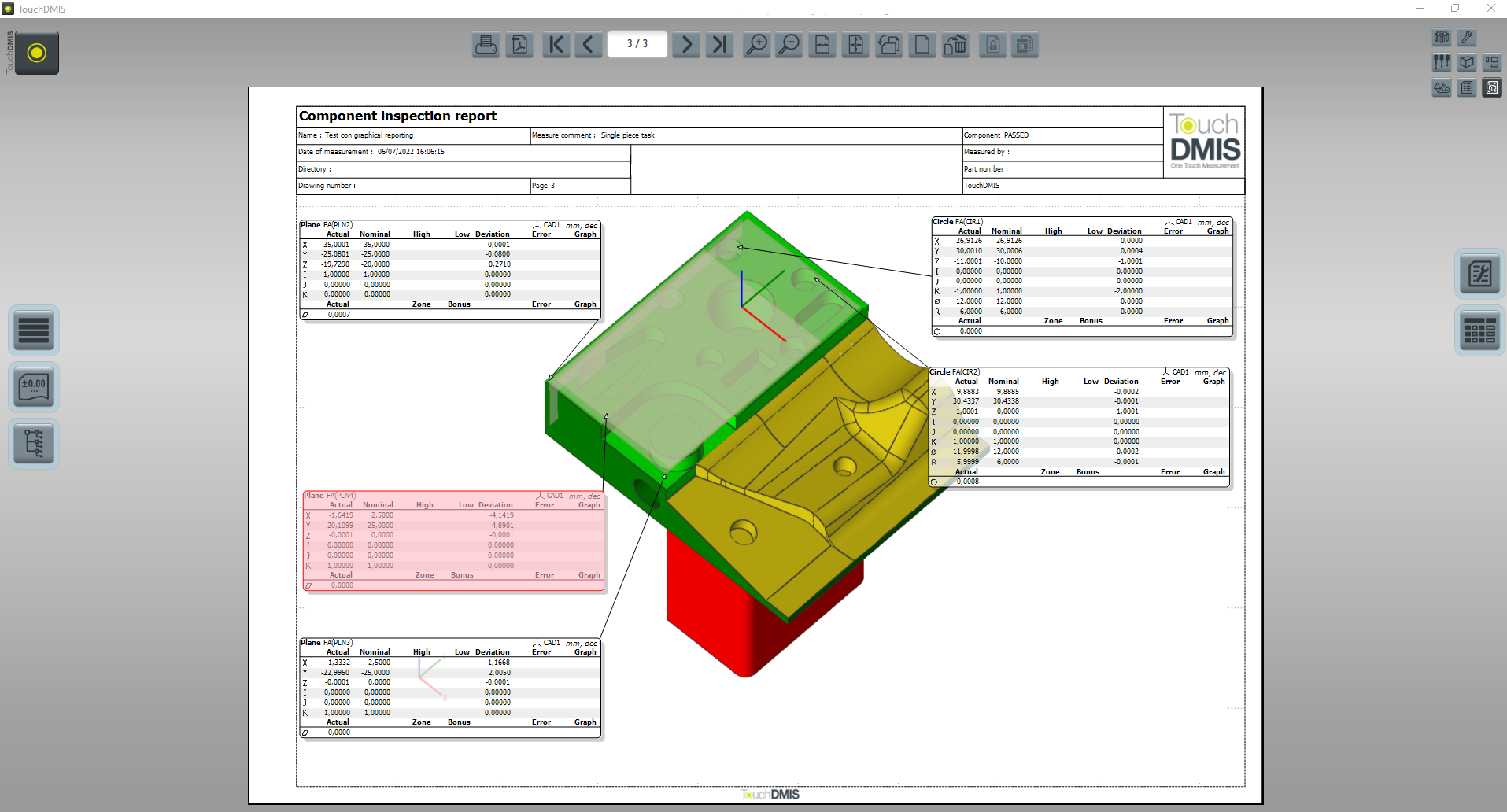Open the grid table button on the right edge
Viewport: 1507px width, 812px height.
coord(1479,331)
